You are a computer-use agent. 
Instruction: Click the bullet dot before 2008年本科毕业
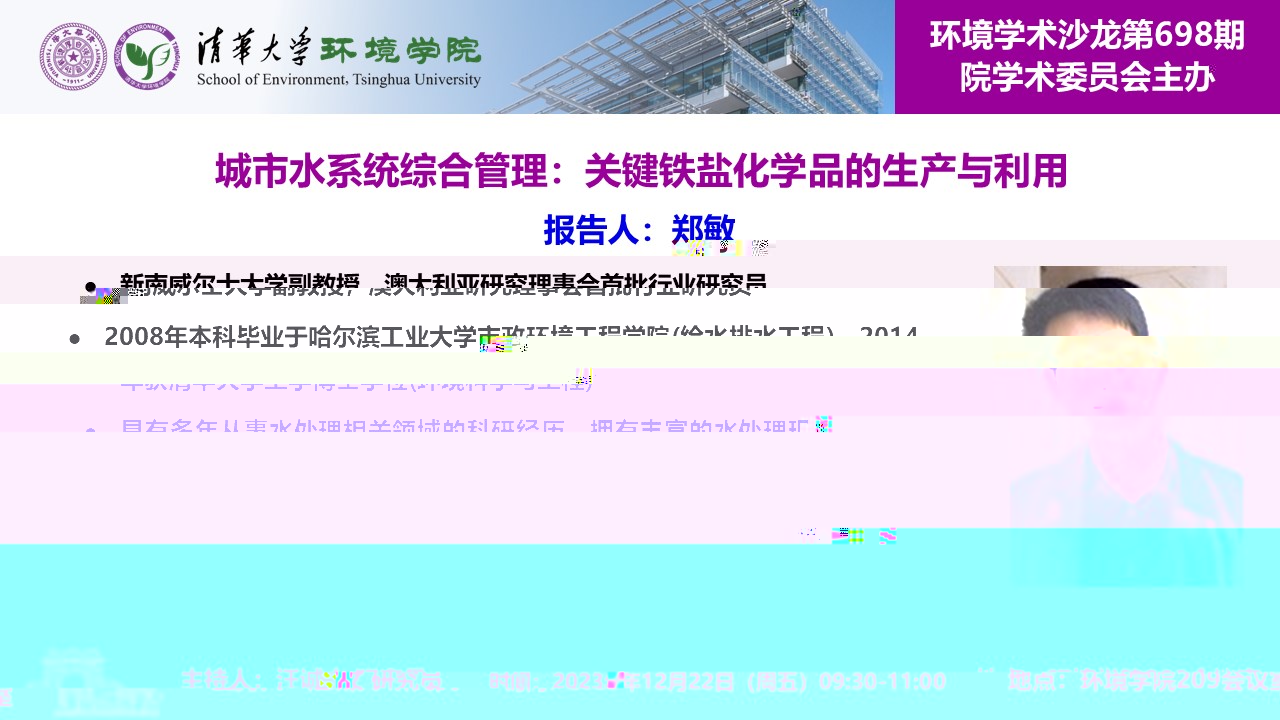(74, 339)
